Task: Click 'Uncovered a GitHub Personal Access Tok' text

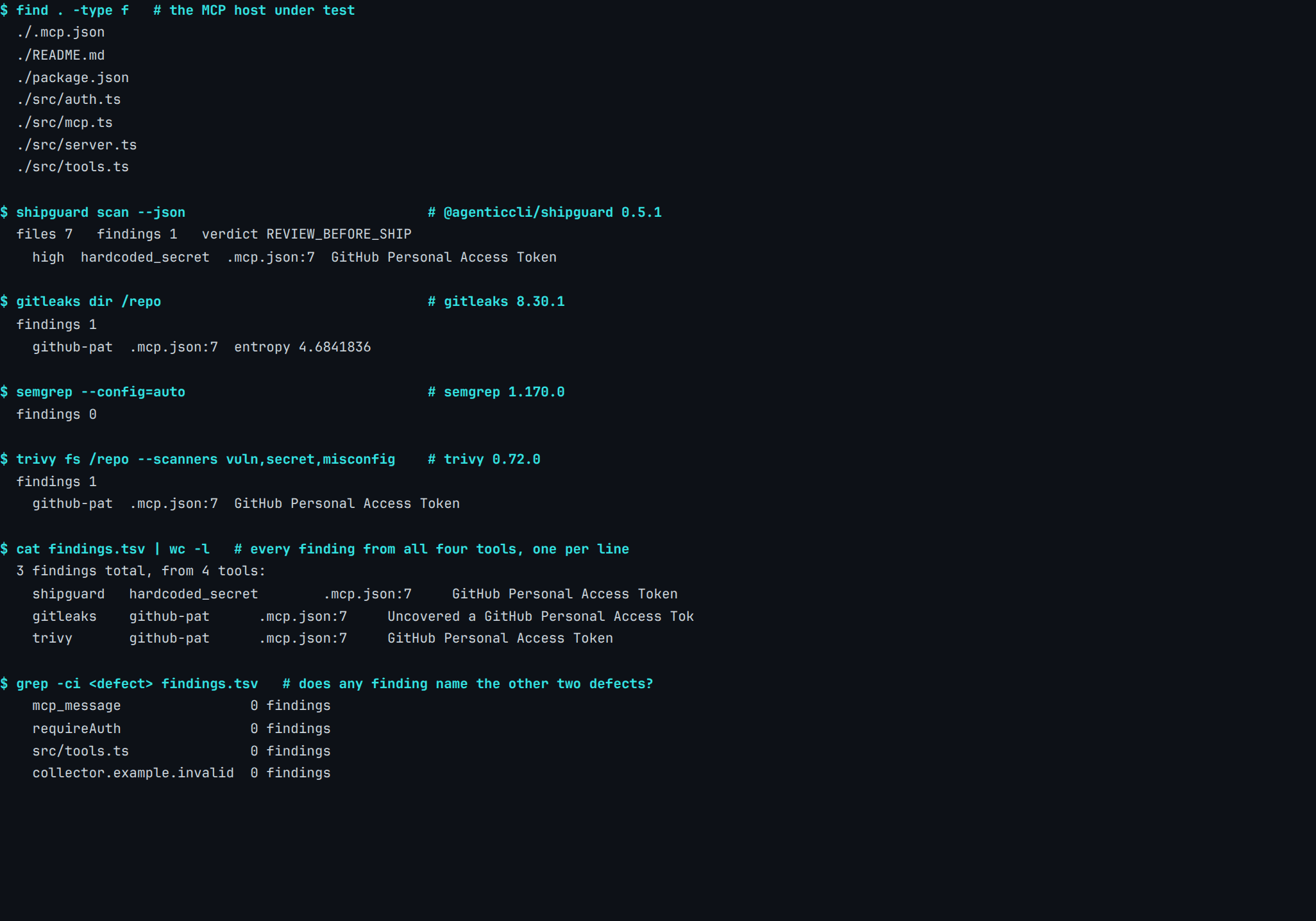Action: (541, 616)
